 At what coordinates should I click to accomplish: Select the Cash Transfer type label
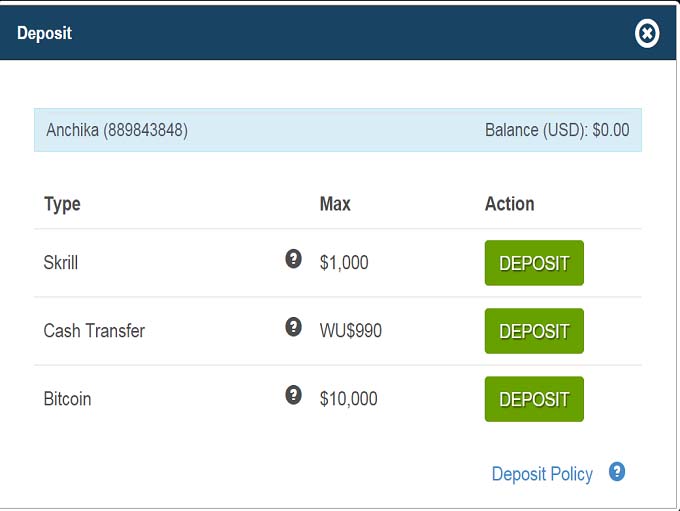[x=94, y=331]
